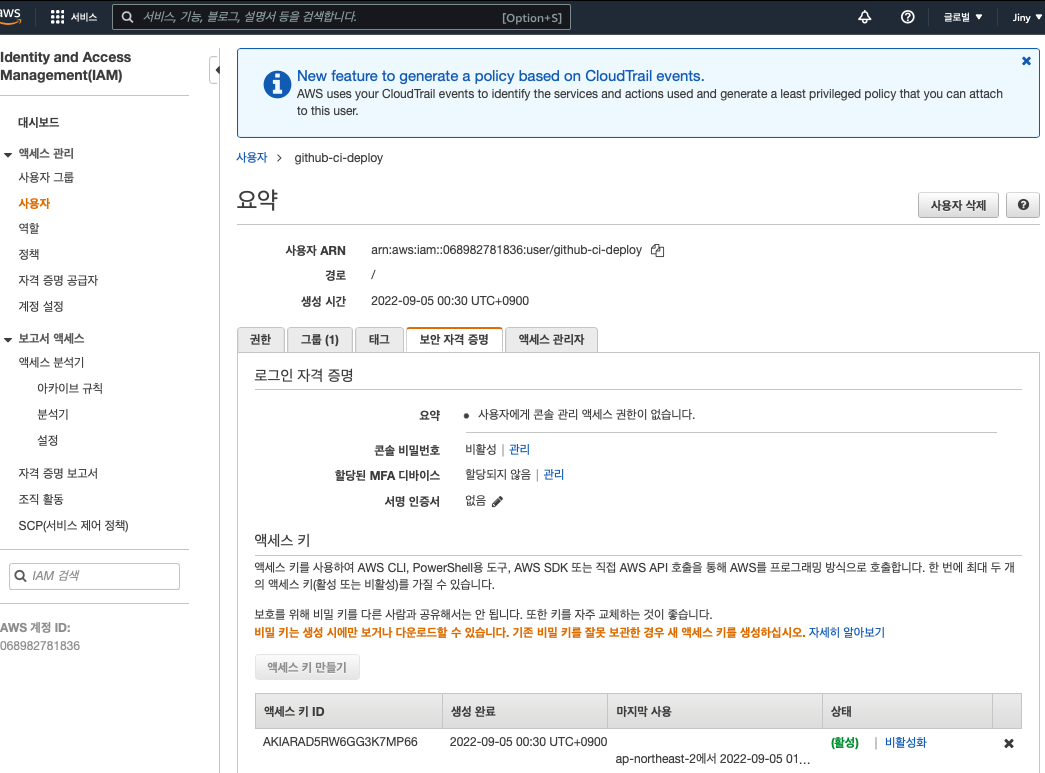Open the 액세스 관리자 tab
Viewport: 1045px width, 773px height.
coord(551,340)
